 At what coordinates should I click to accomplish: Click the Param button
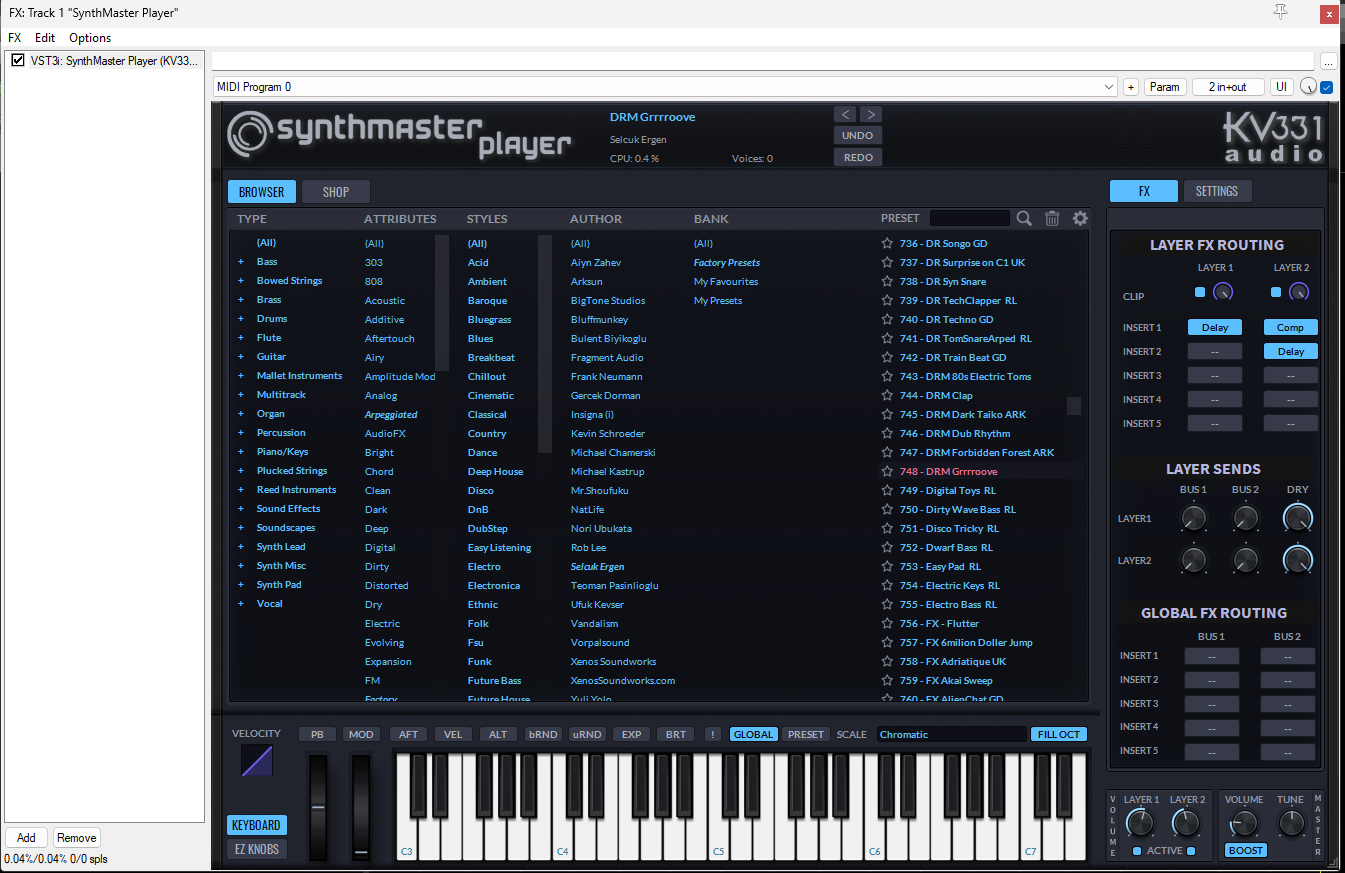pyautogui.click(x=1165, y=87)
